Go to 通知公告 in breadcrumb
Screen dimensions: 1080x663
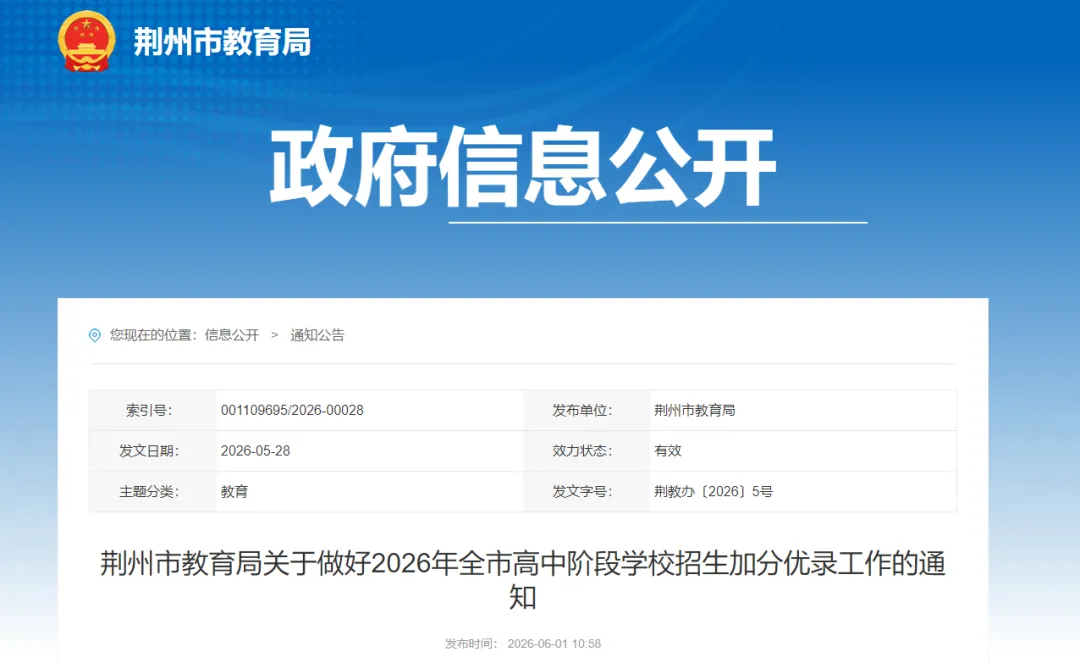(317, 335)
